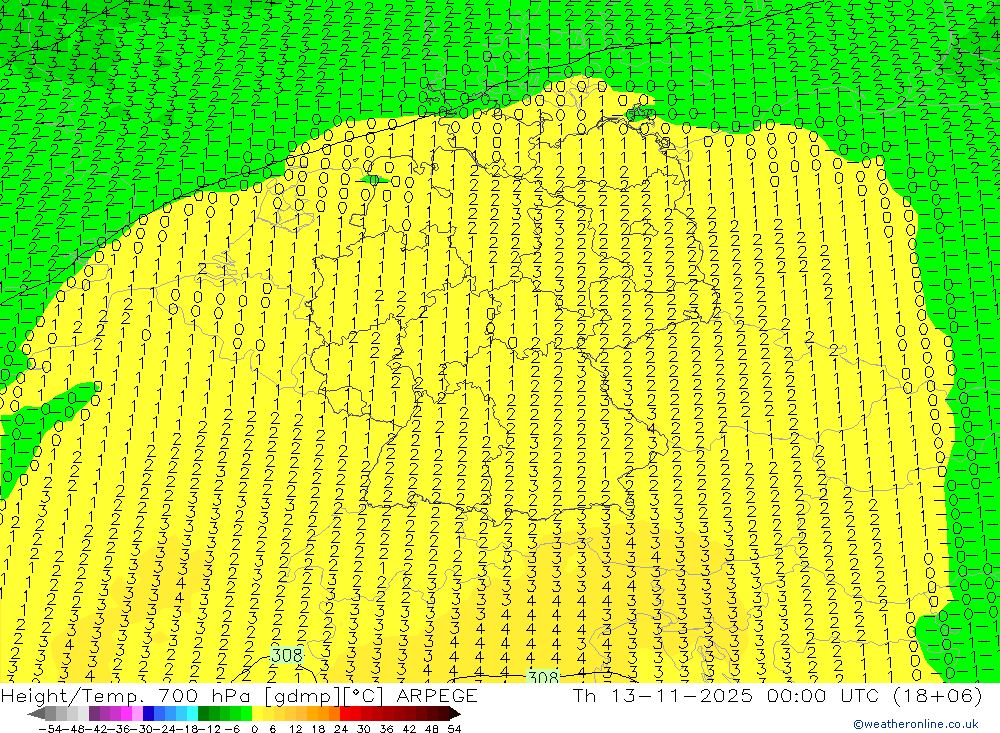Viewport: 1000px width, 733px height.
Task: Click the orange legend swatch above 18
Action: pyautogui.click(x=323, y=713)
